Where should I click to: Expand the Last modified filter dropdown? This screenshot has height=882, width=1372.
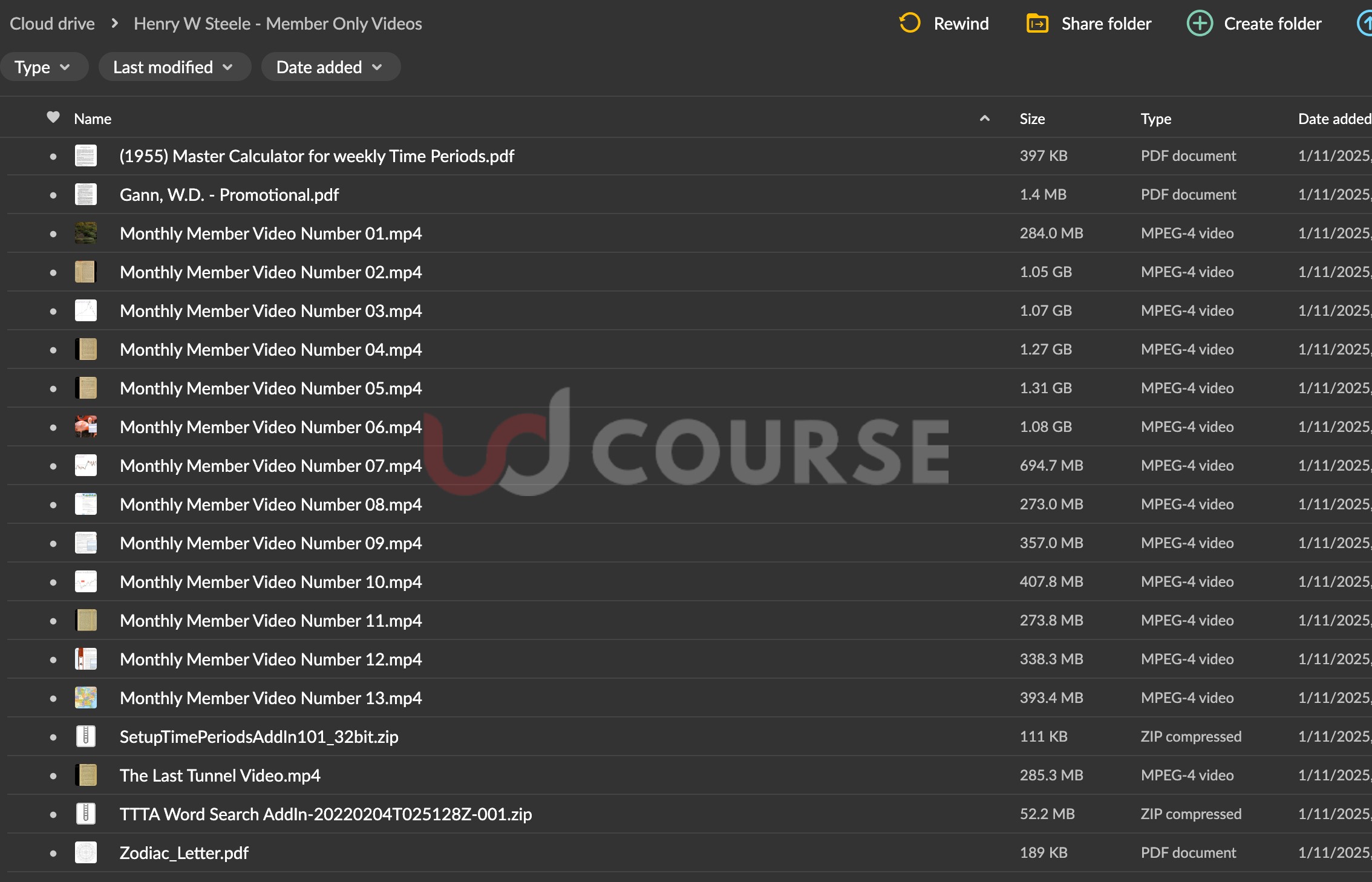coord(173,67)
